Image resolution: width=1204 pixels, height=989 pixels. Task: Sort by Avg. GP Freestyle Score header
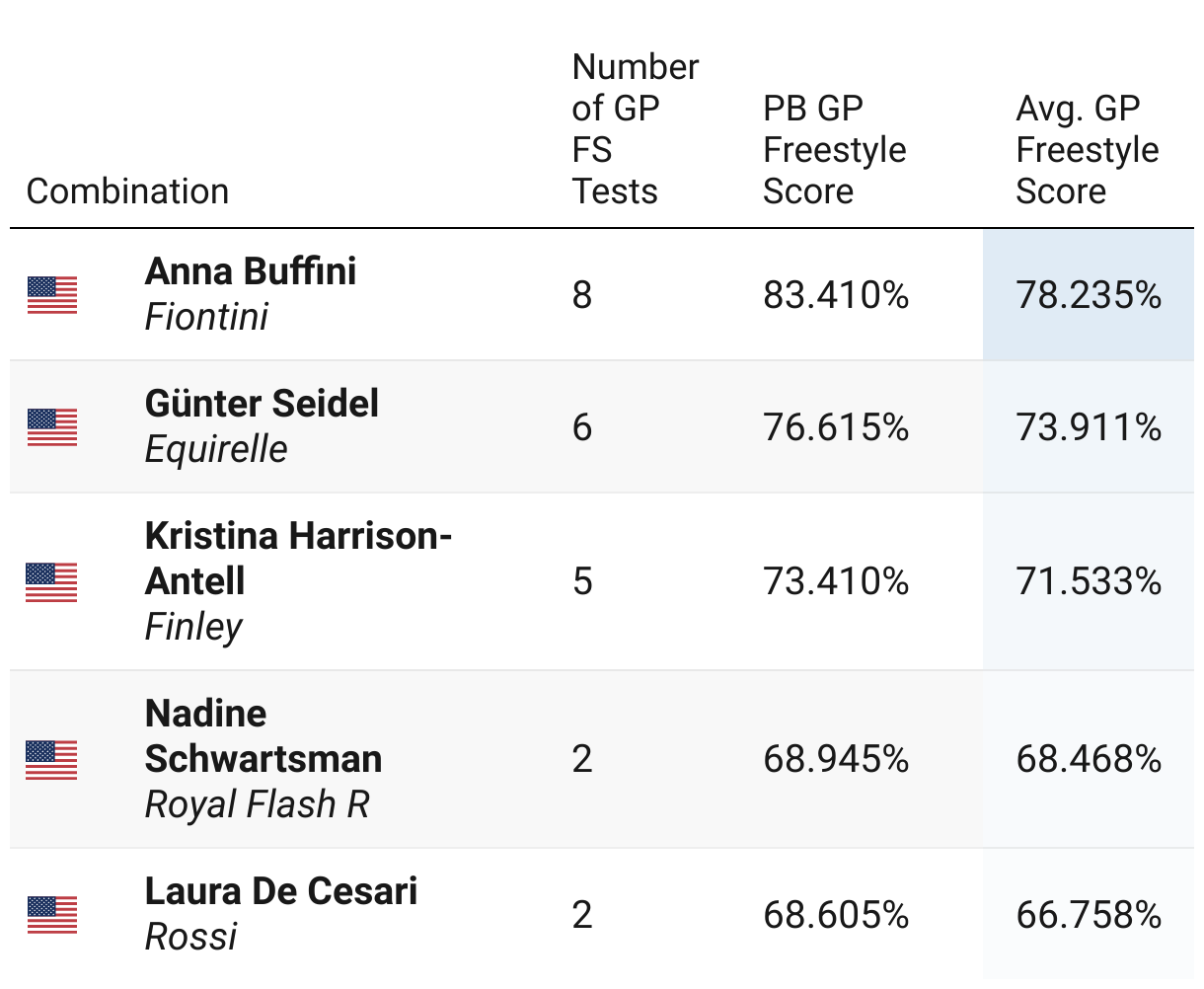(1088, 149)
